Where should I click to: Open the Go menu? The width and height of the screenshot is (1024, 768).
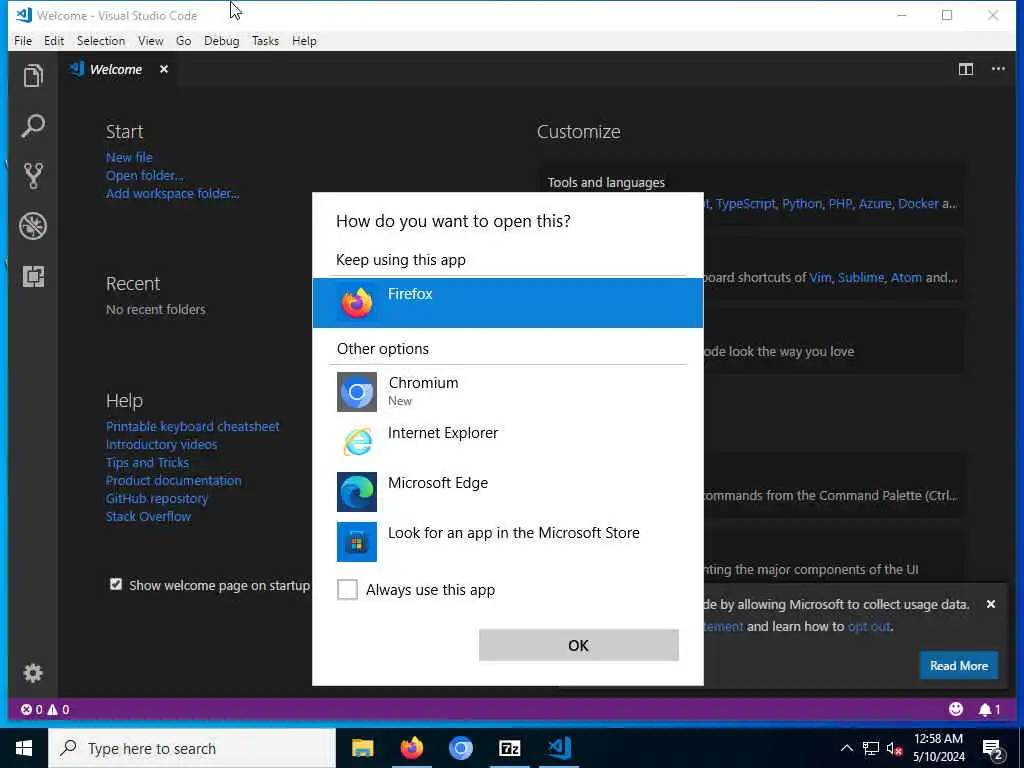pyautogui.click(x=184, y=40)
